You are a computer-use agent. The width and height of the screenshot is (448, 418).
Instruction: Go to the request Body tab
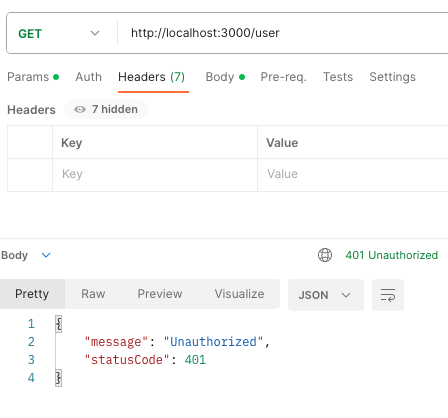(225, 77)
